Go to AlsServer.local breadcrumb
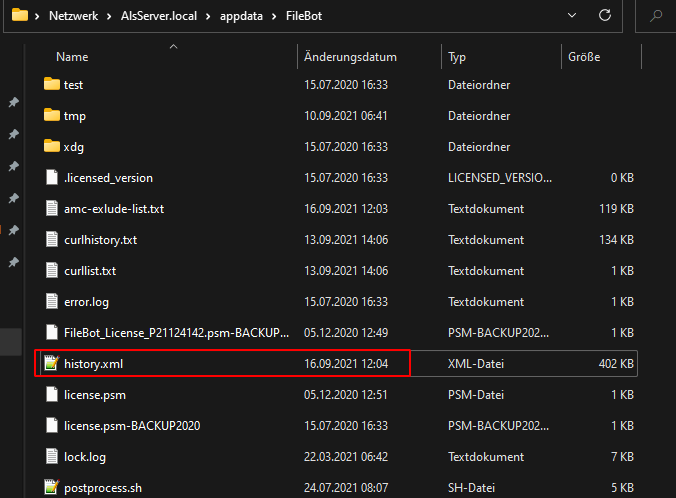The width and height of the screenshot is (676, 498). point(159,16)
